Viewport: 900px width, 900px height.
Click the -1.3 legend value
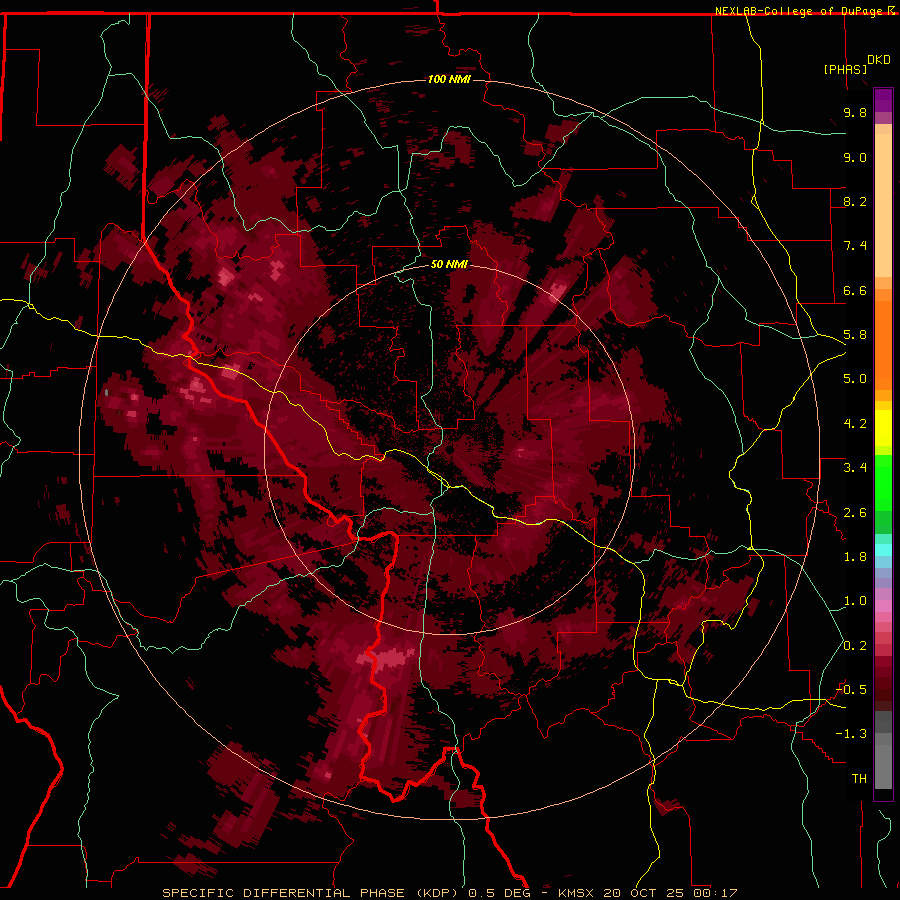(851, 734)
